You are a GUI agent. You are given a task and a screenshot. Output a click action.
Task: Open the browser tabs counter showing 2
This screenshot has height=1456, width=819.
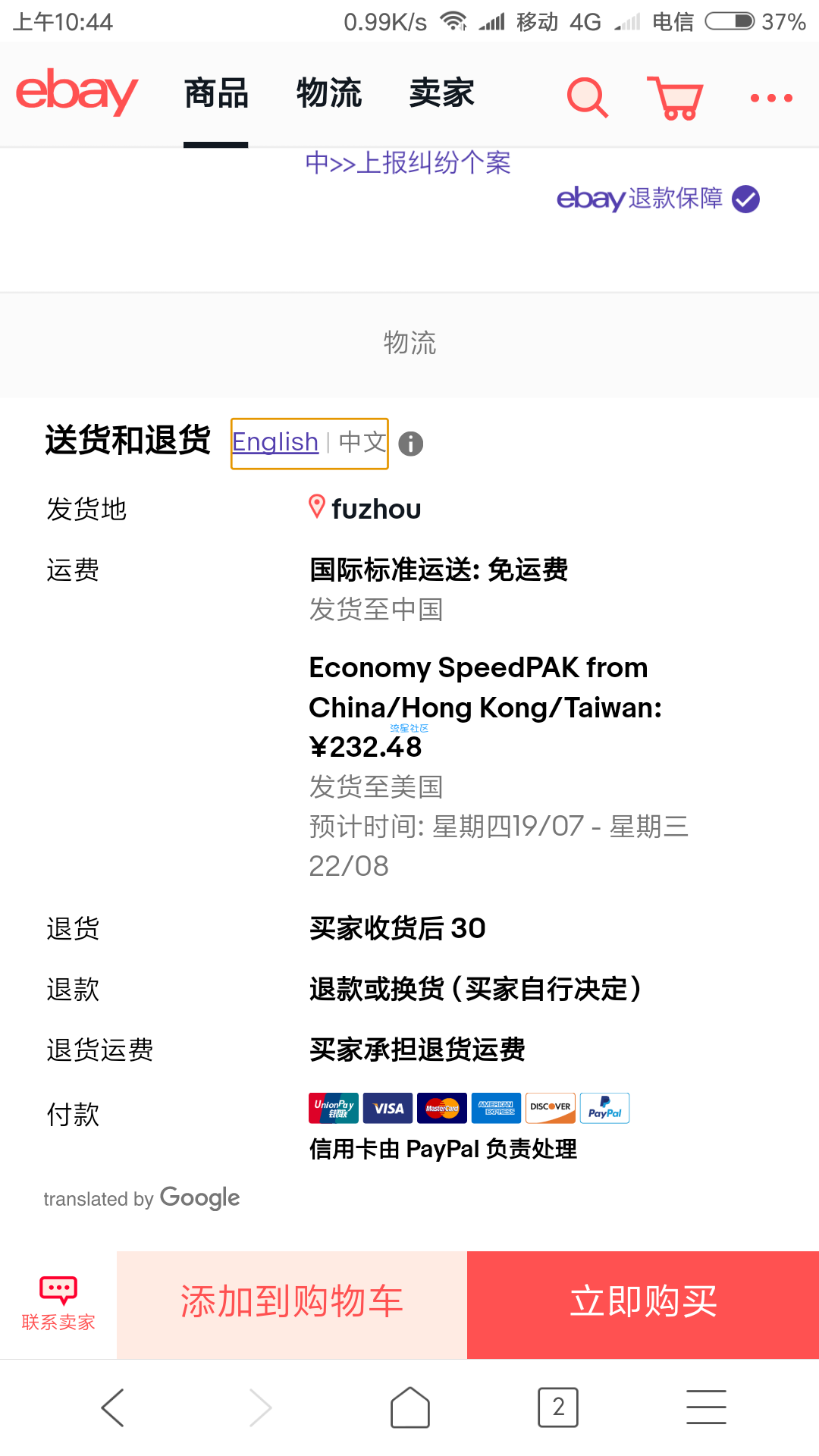(558, 1407)
